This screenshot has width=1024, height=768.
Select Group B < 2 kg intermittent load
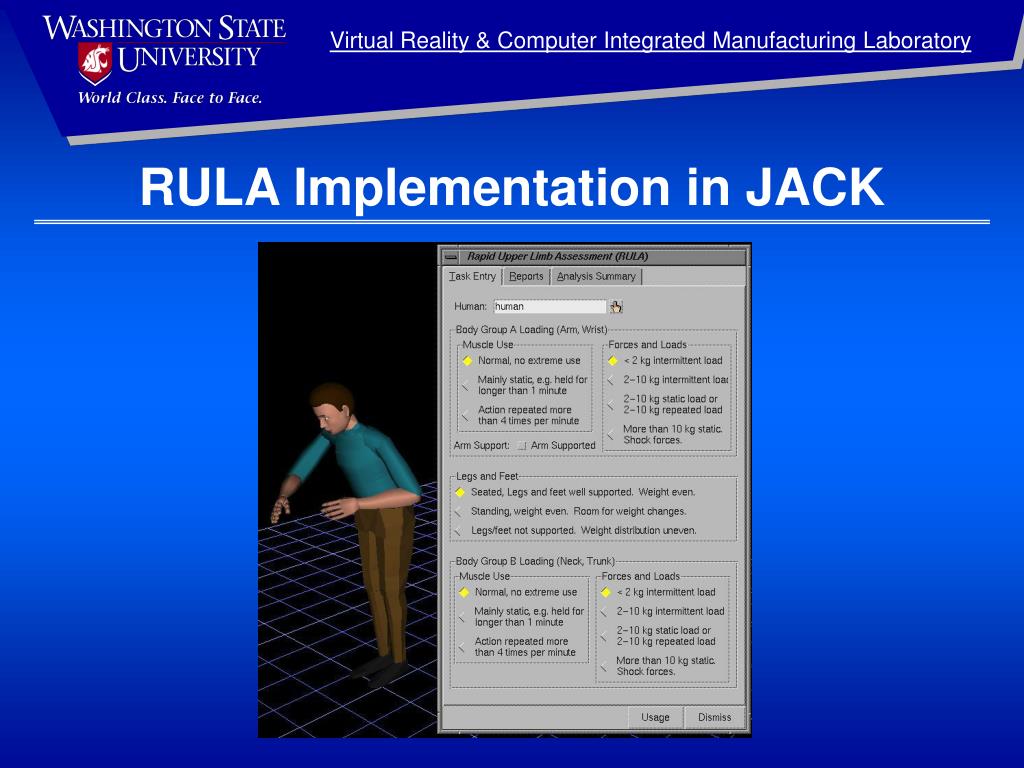(658, 592)
